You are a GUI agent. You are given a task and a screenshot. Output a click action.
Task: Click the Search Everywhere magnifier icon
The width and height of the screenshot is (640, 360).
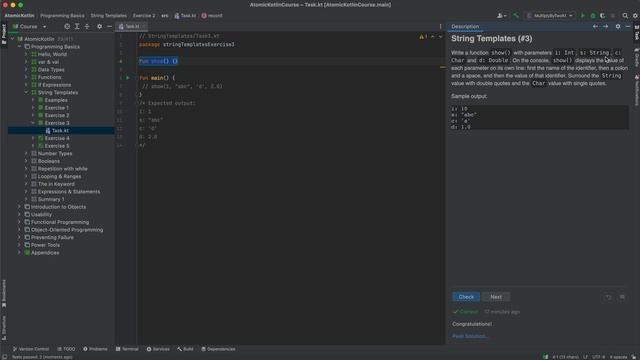click(x=625, y=16)
